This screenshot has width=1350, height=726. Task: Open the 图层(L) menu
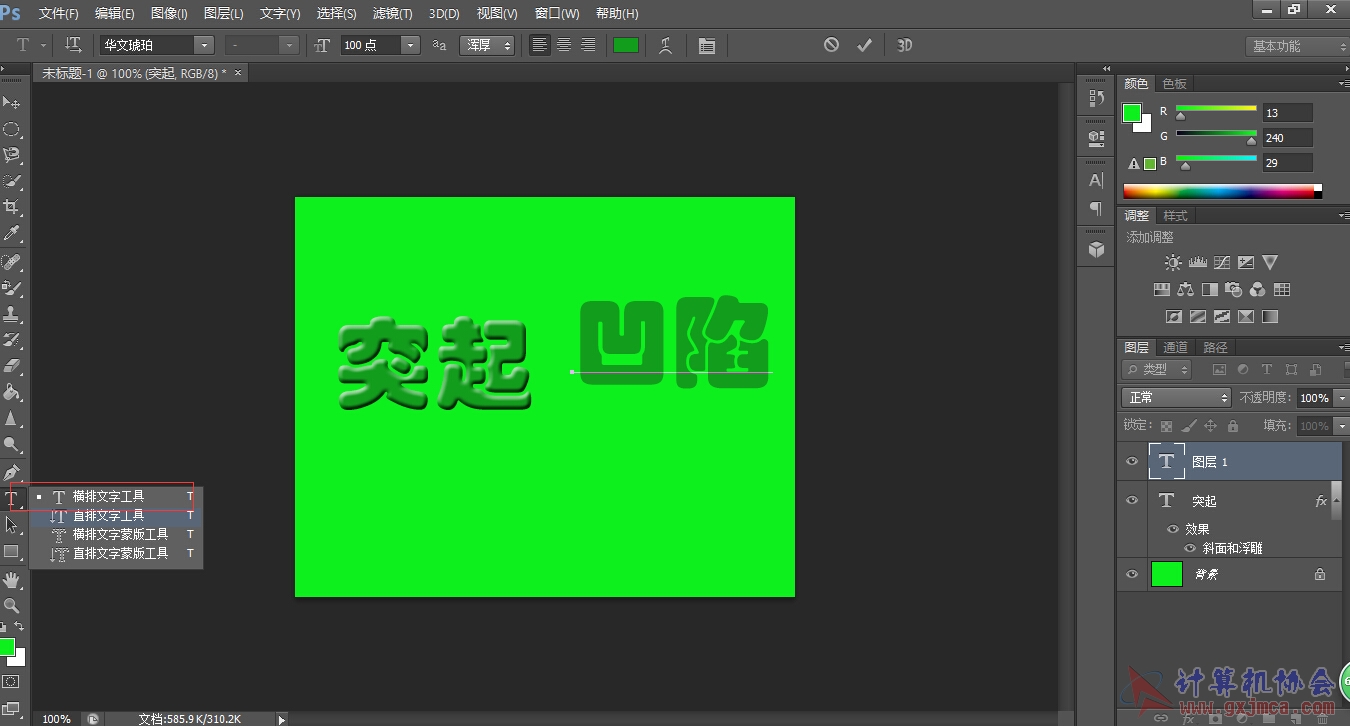[223, 13]
